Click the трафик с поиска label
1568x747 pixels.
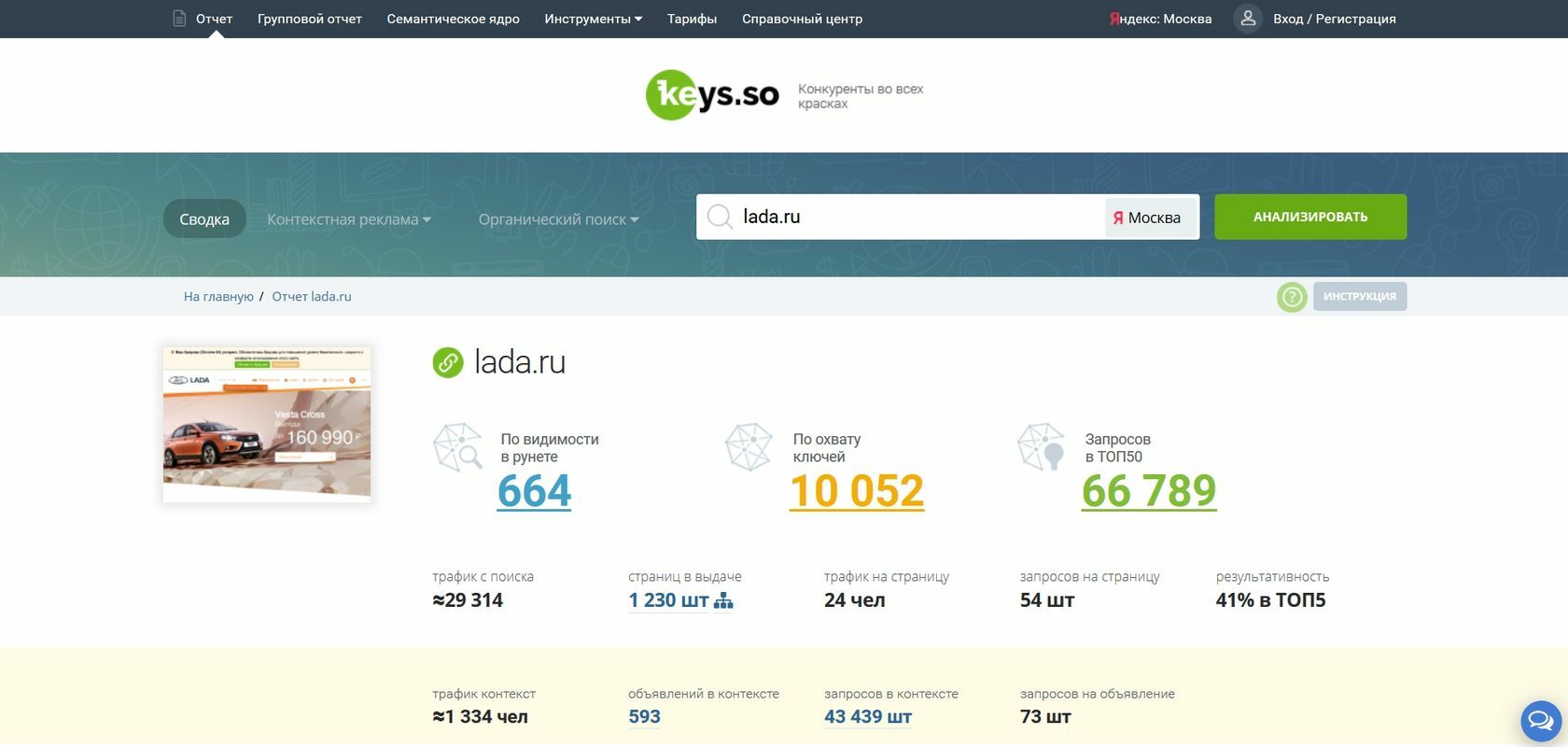click(x=483, y=577)
